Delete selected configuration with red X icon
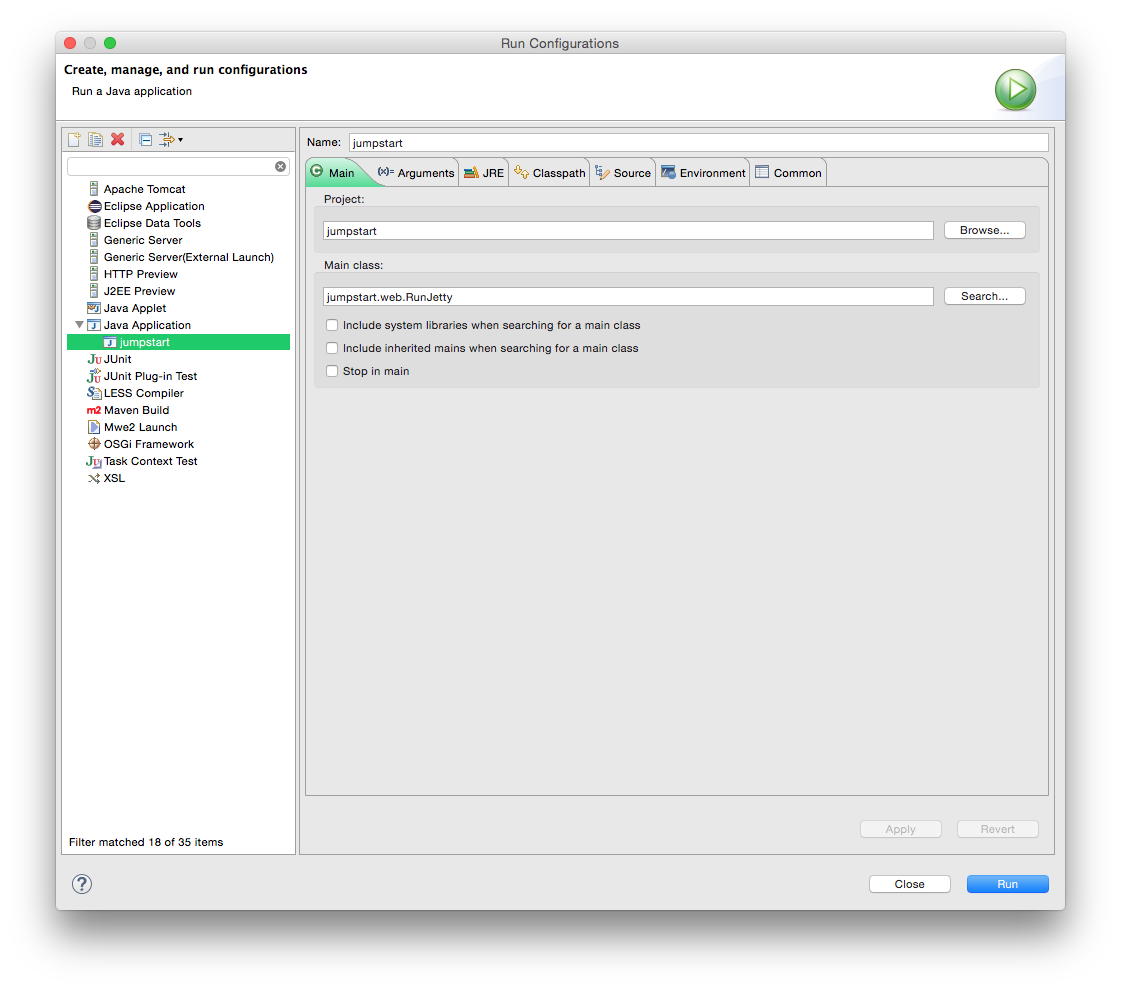Viewport: 1121px width, 990px height. (x=118, y=139)
